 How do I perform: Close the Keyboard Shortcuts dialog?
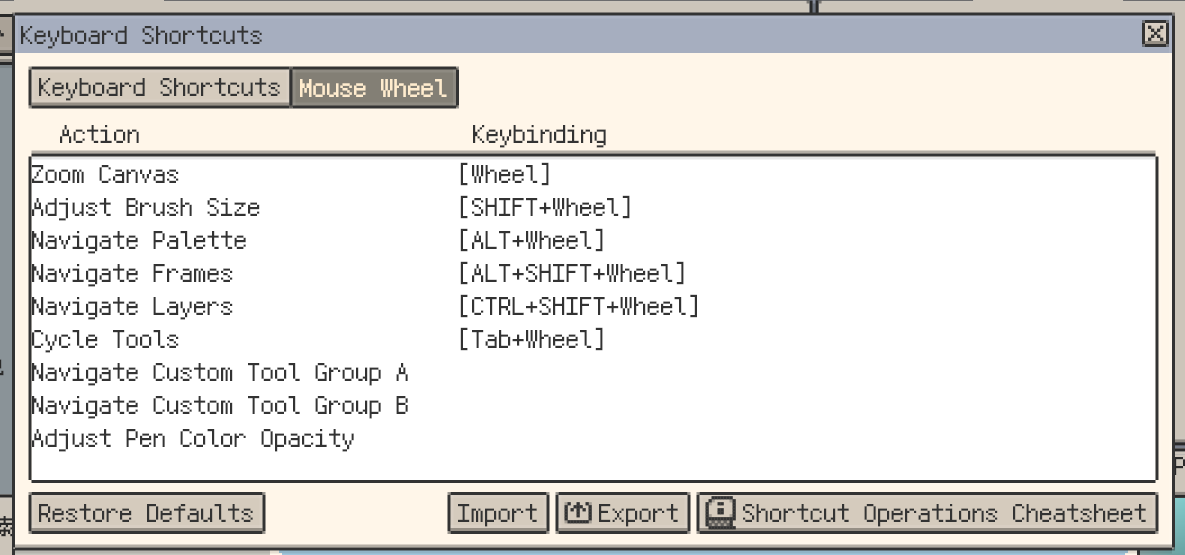[1154, 35]
